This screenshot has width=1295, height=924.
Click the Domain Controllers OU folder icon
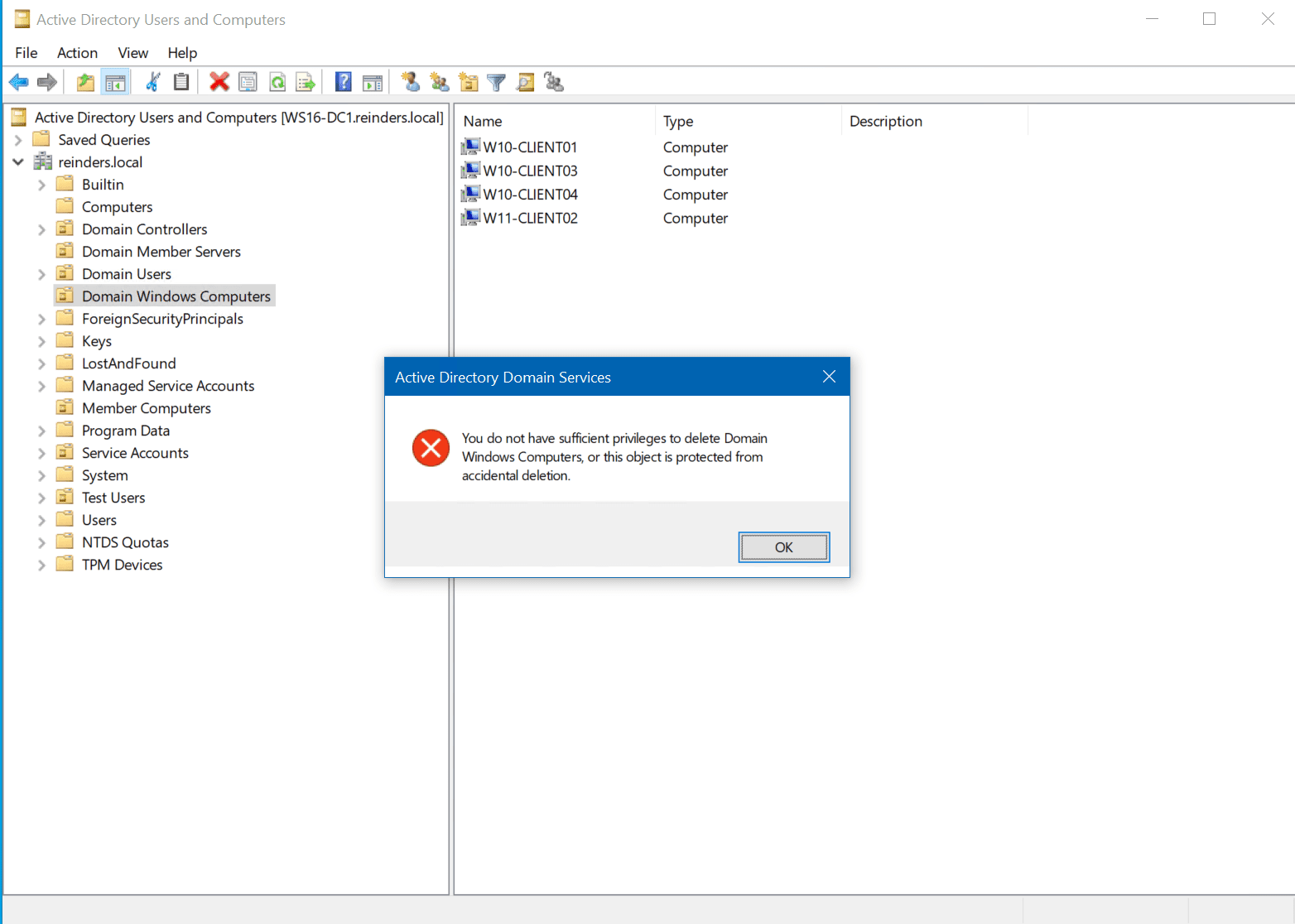pos(65,229)
